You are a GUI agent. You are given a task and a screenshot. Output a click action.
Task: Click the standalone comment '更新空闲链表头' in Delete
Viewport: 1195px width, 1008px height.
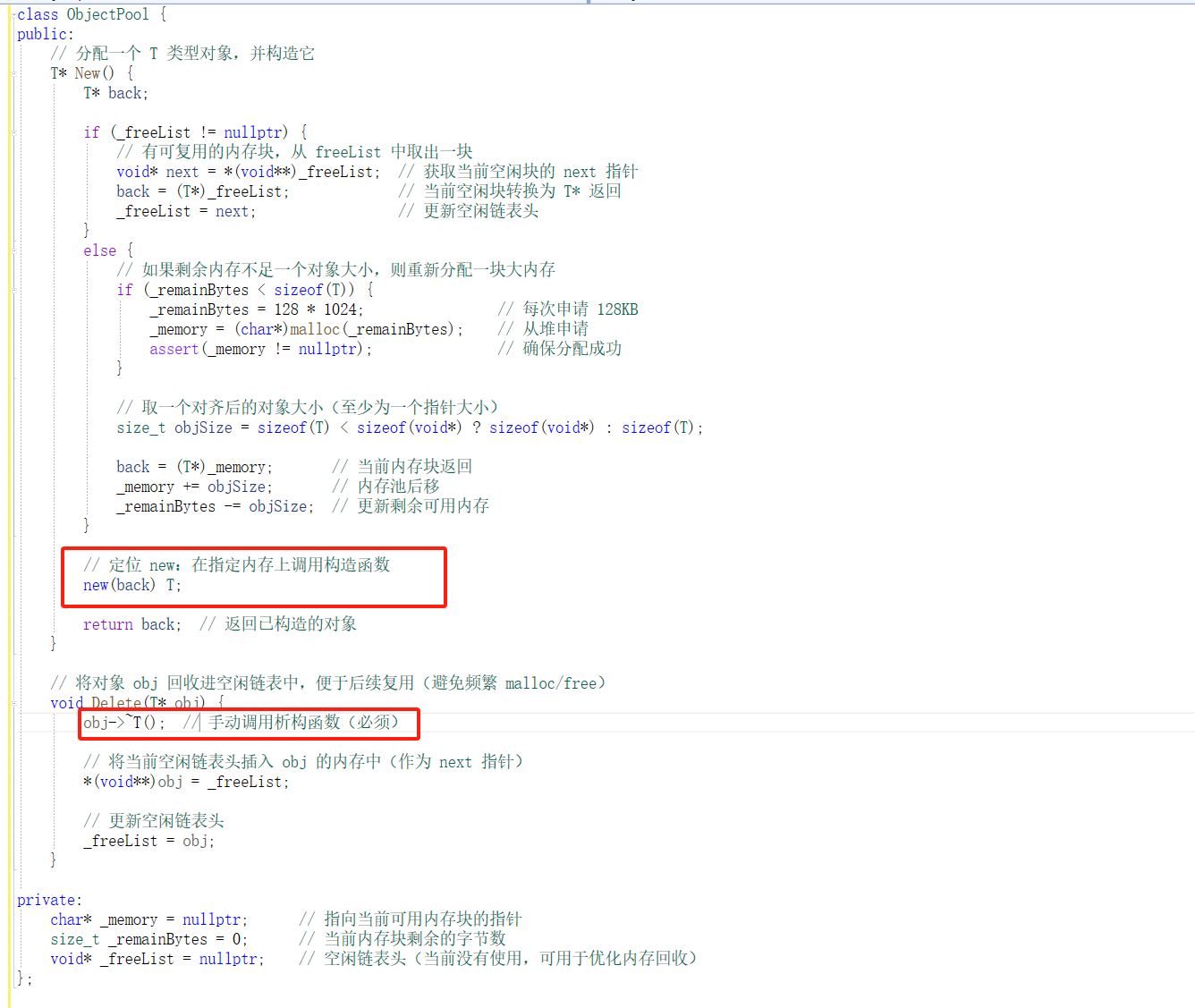(154, 821)
